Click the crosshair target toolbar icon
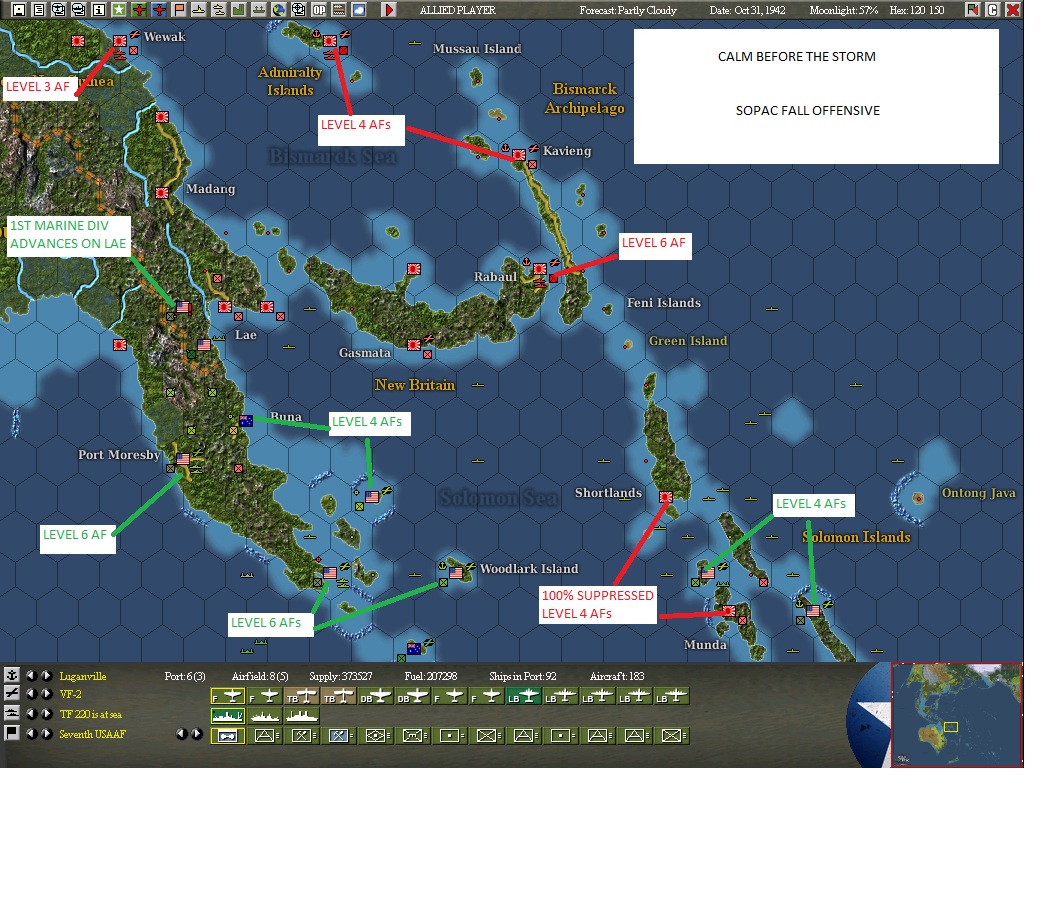Viewport: 1061px width, 898px height. tap(298, 9)
